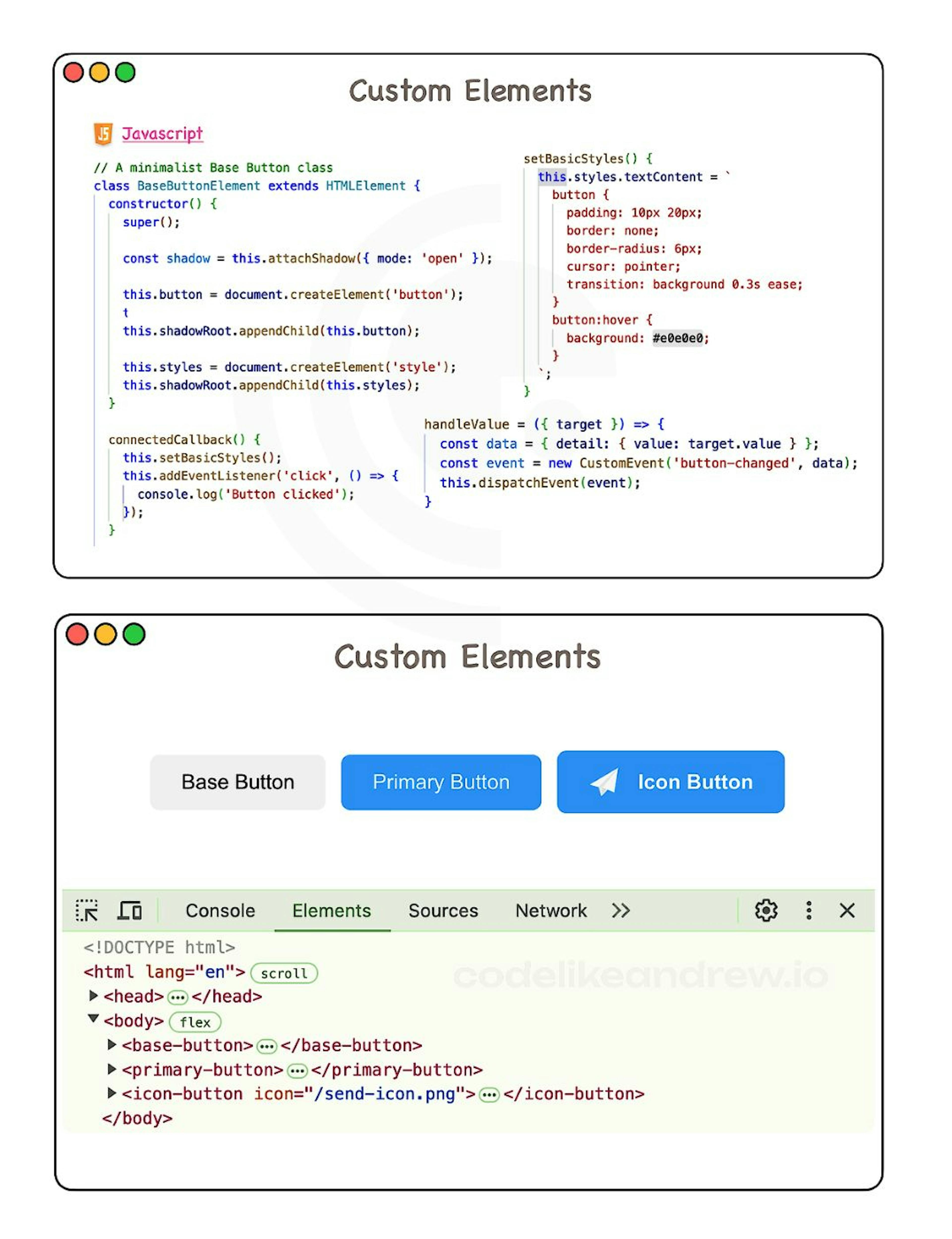
Task: Show more DevTools tabs chevron
Action: [621, 910]
